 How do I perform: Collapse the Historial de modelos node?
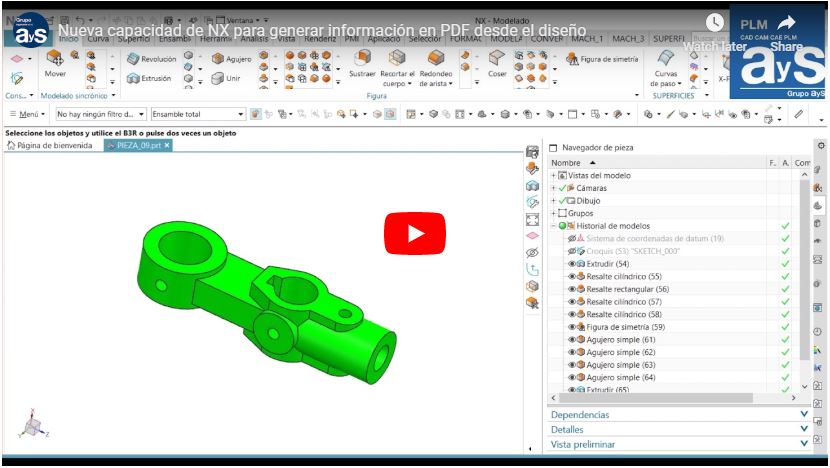pos(553,226)
